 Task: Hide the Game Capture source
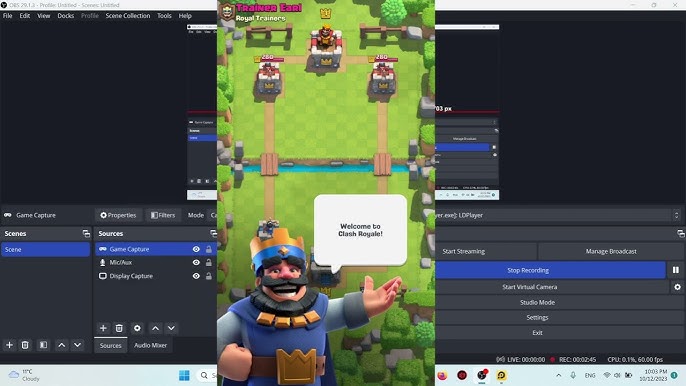click(x=196, y=249)
